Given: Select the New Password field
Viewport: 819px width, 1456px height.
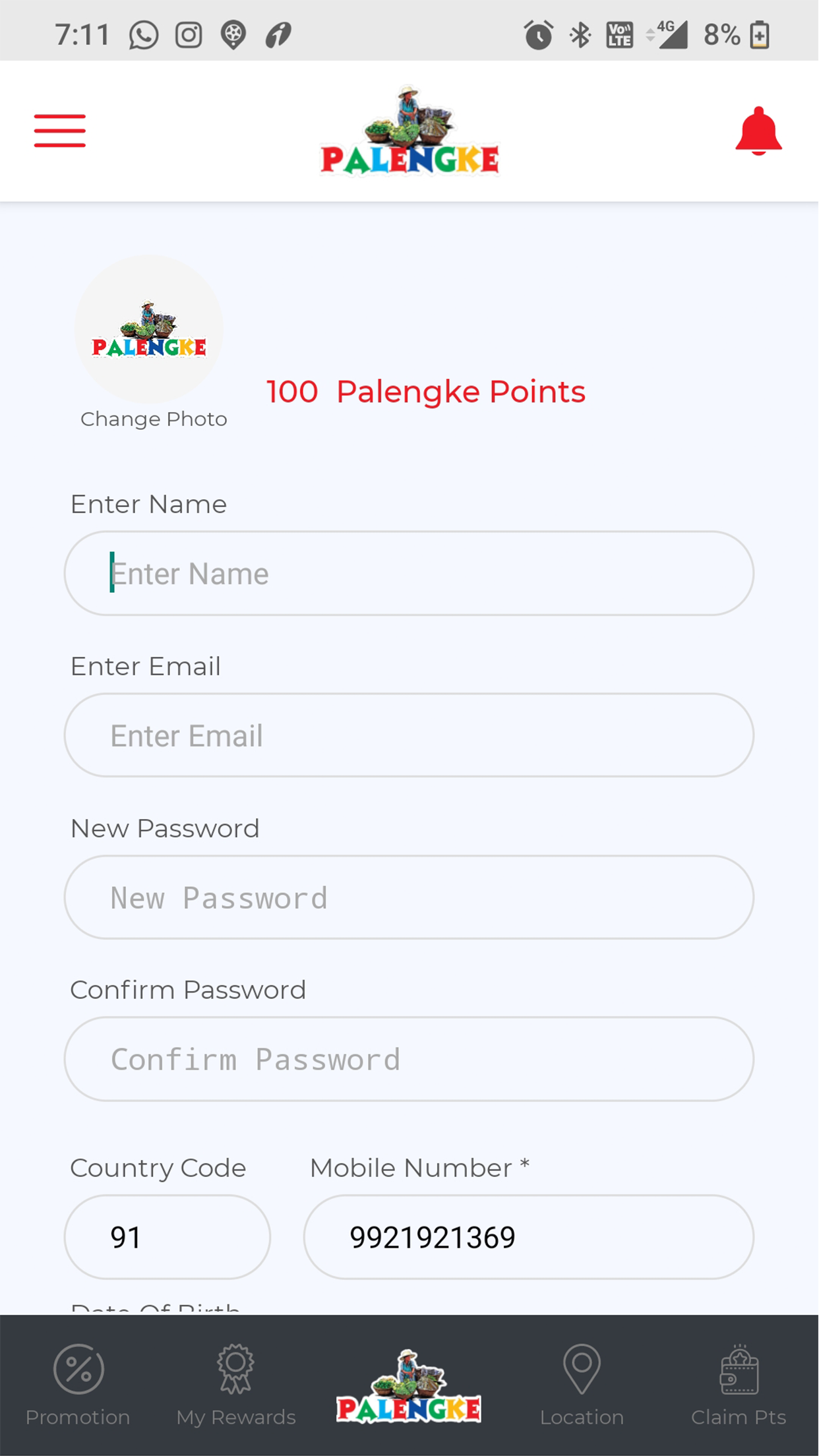Looking at the screenshot, I should (x=409, y=897).
